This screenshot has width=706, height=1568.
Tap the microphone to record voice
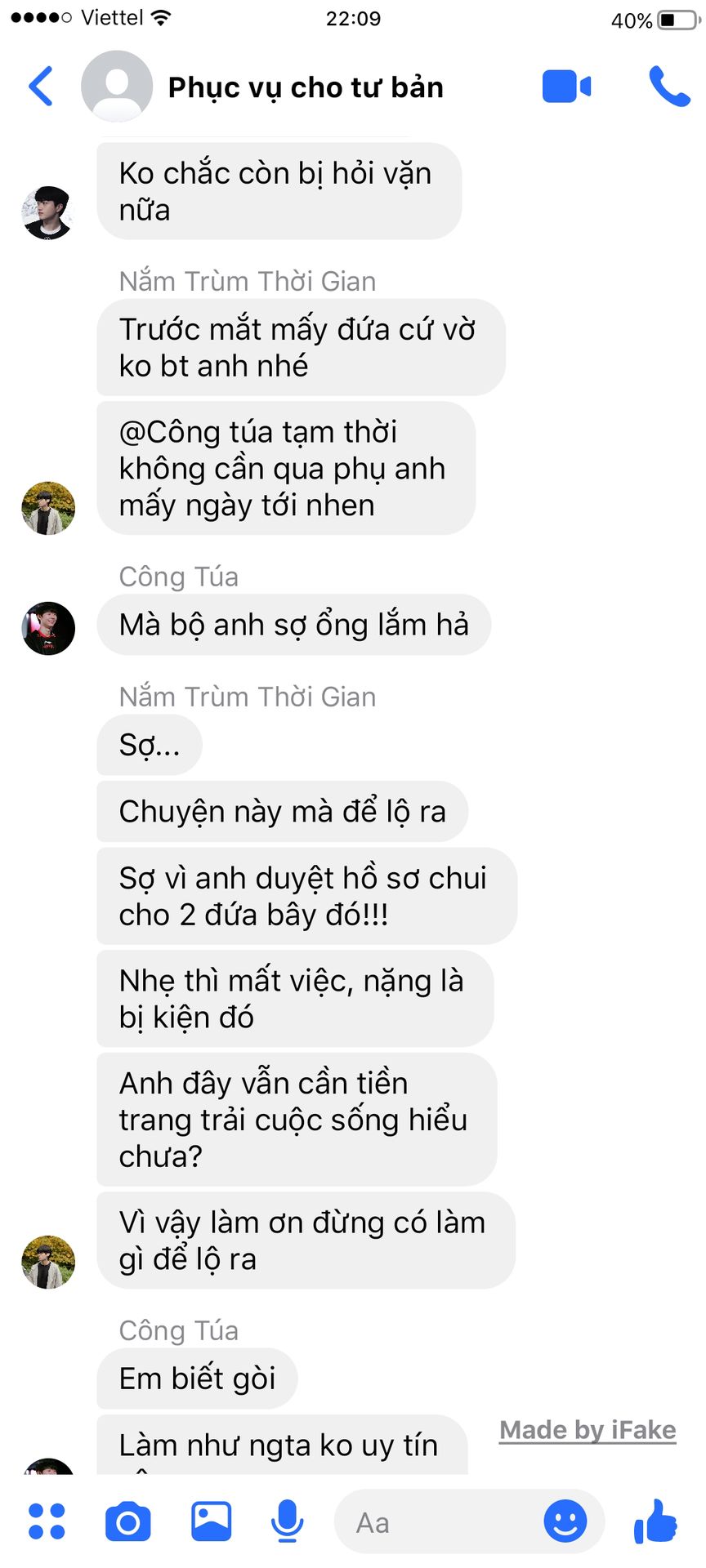coord(288,1521)
